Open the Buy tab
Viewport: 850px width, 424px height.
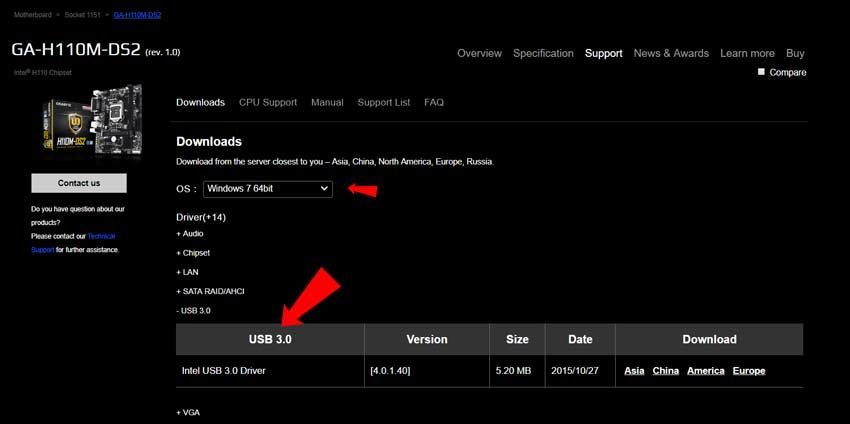click(795, 53)
